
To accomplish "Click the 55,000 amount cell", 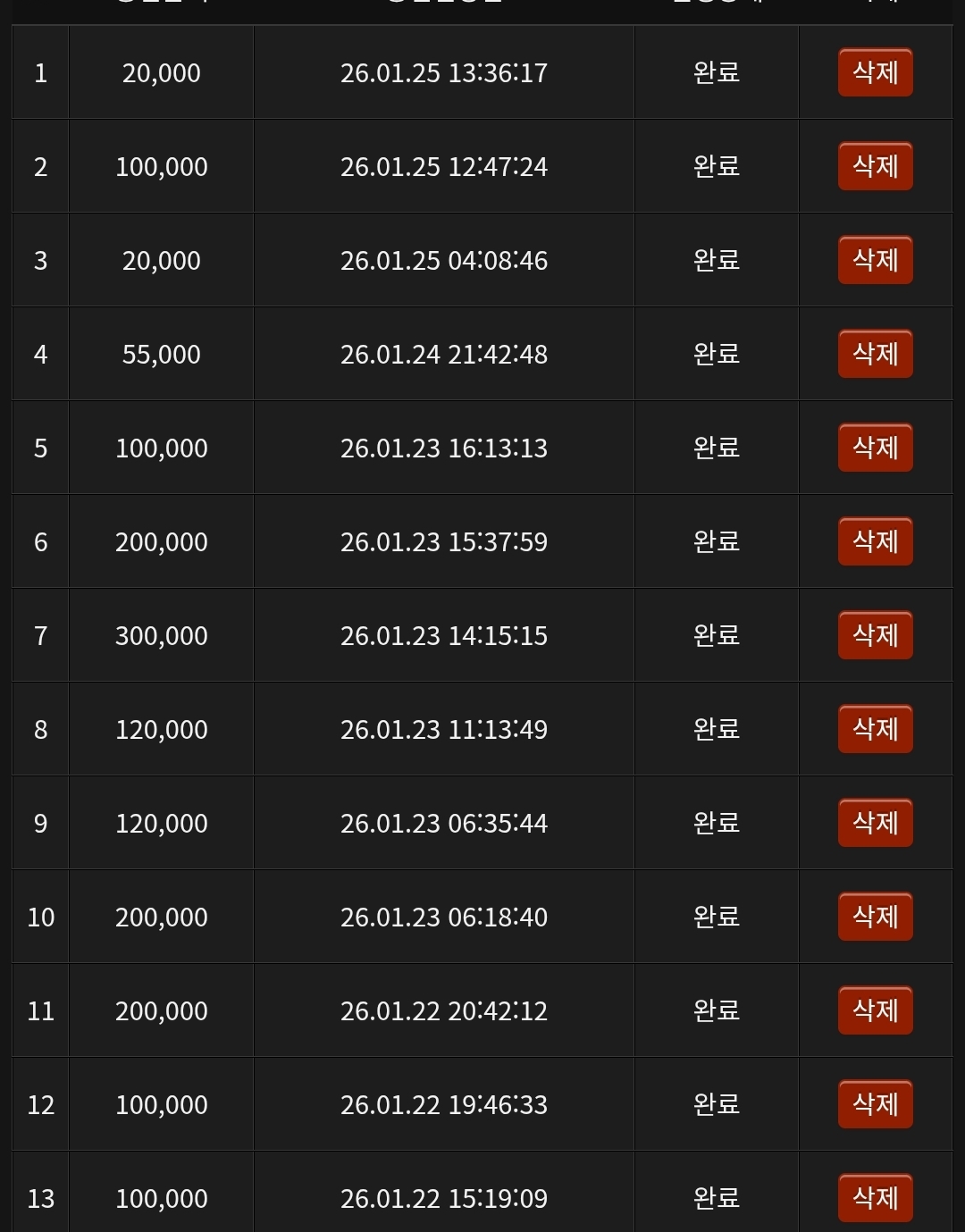I will [162, 355].
